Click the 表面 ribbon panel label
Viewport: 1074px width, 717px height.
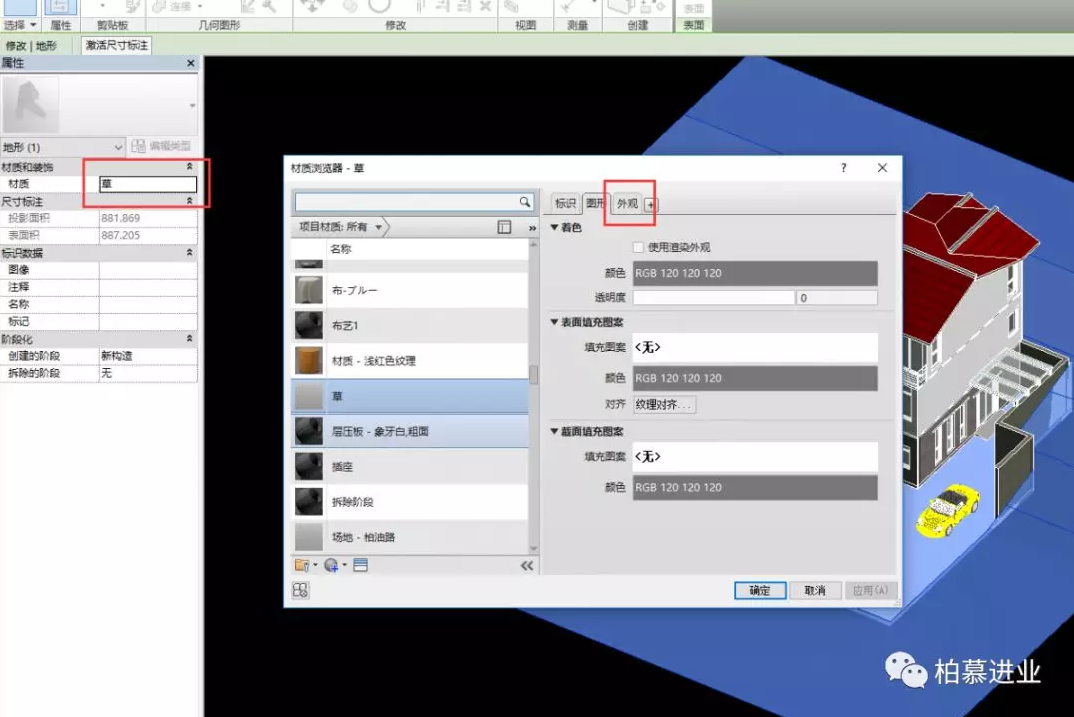point(693,25)
